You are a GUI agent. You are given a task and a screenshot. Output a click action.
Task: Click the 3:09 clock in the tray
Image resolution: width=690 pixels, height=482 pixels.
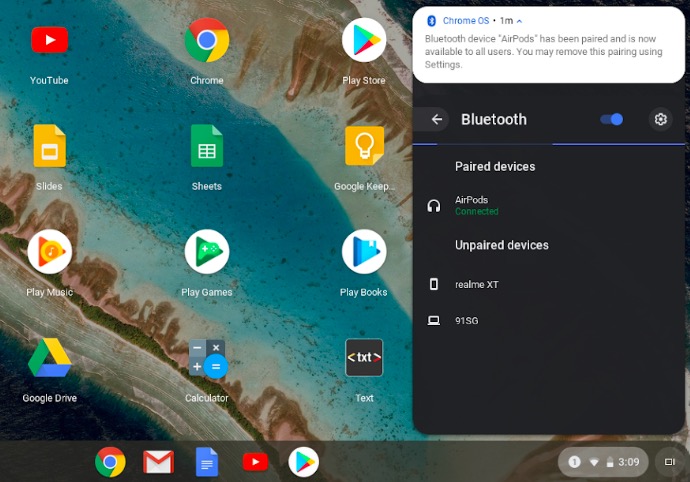tap(628, 462)
